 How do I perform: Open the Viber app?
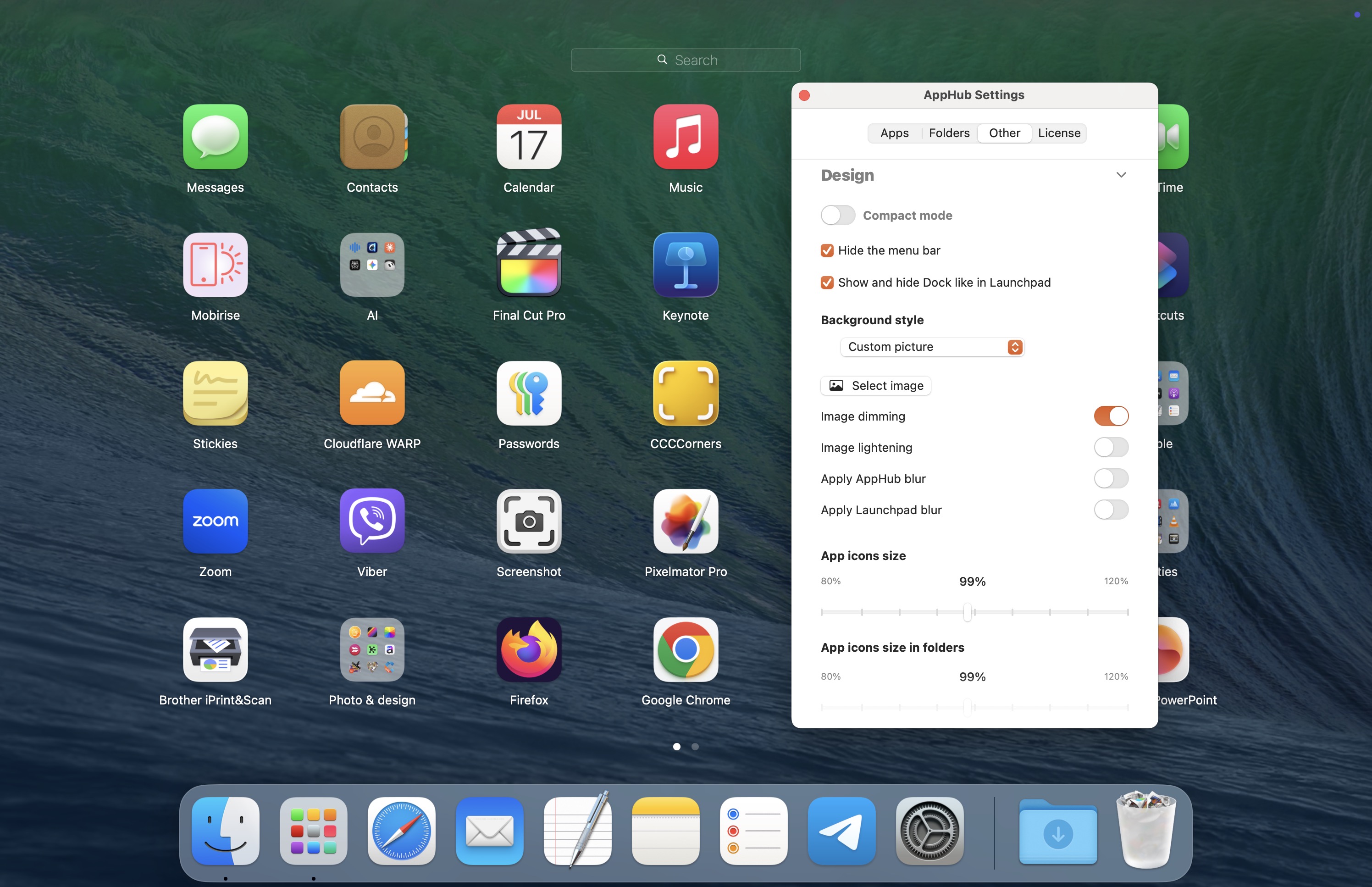click(x=372, y=521)
